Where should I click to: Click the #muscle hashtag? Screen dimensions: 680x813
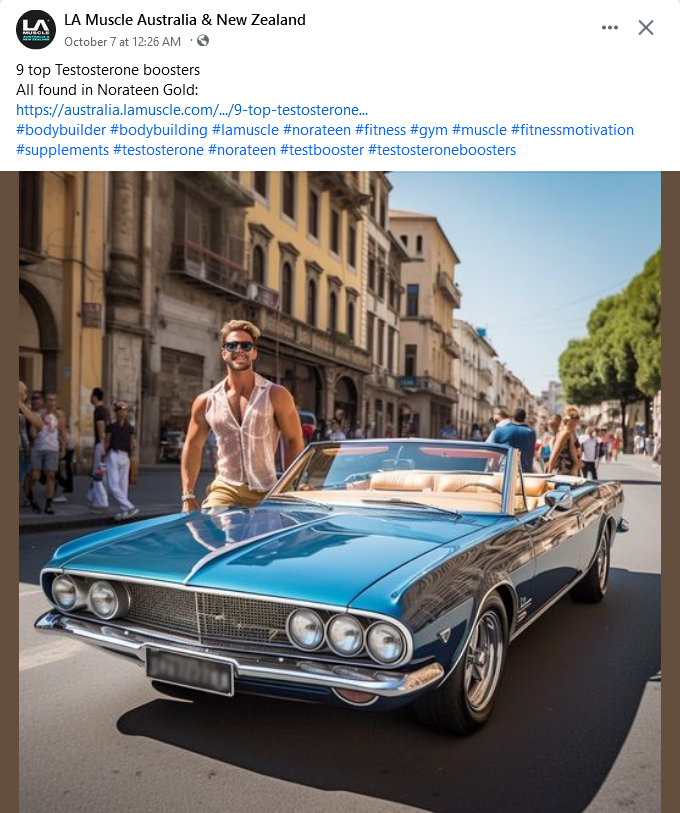click(x=479, y=130)
